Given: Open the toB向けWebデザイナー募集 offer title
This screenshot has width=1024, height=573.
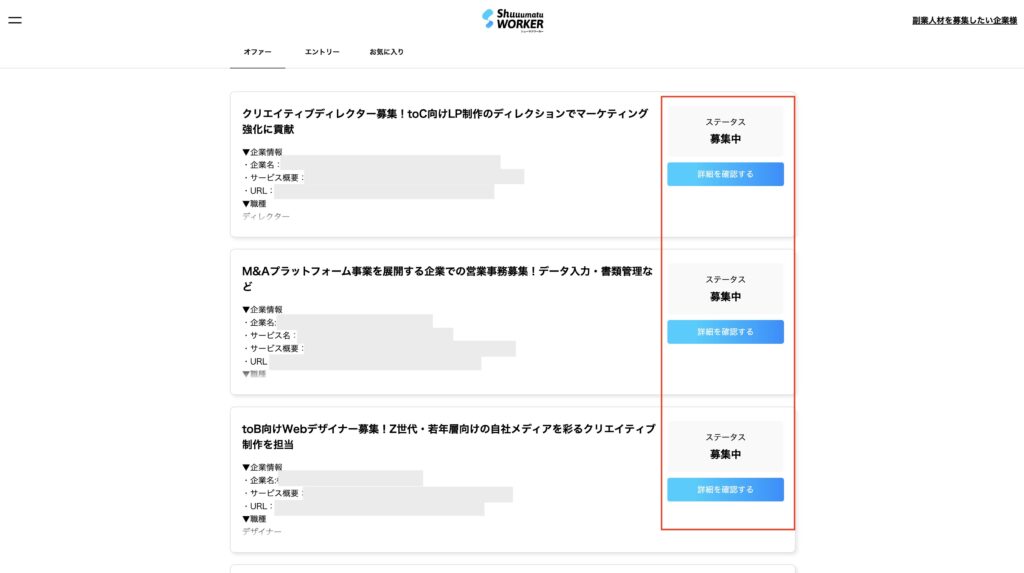Looking at the screenshot, I should tap(448, 436).
